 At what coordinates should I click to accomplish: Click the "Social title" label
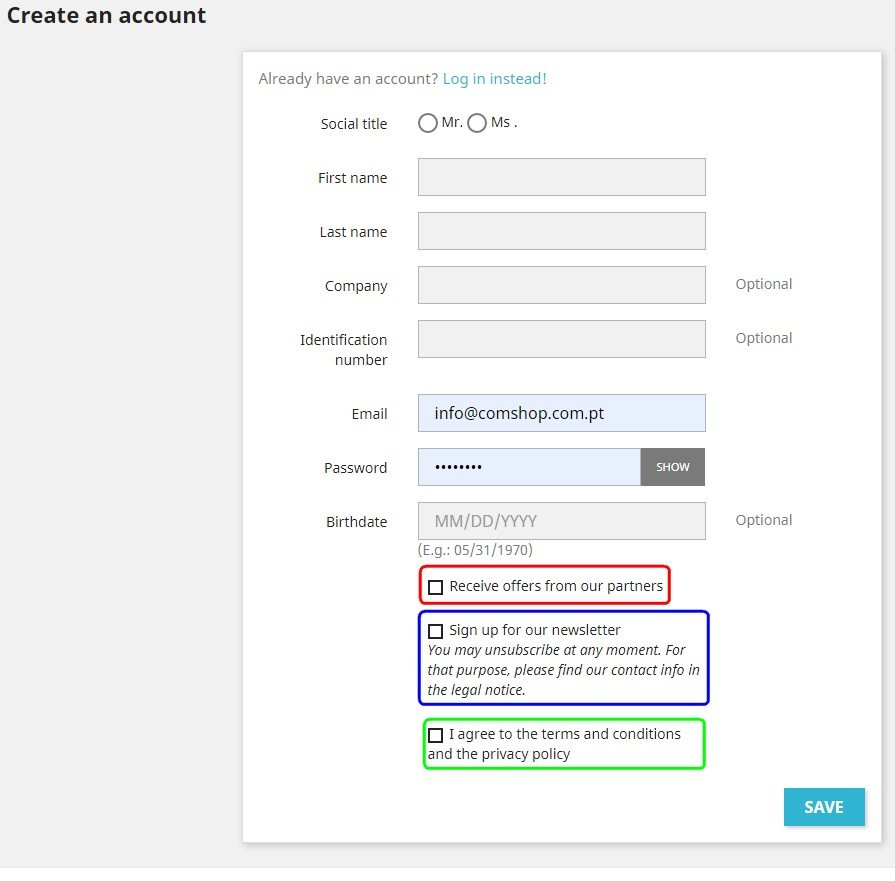354,124
